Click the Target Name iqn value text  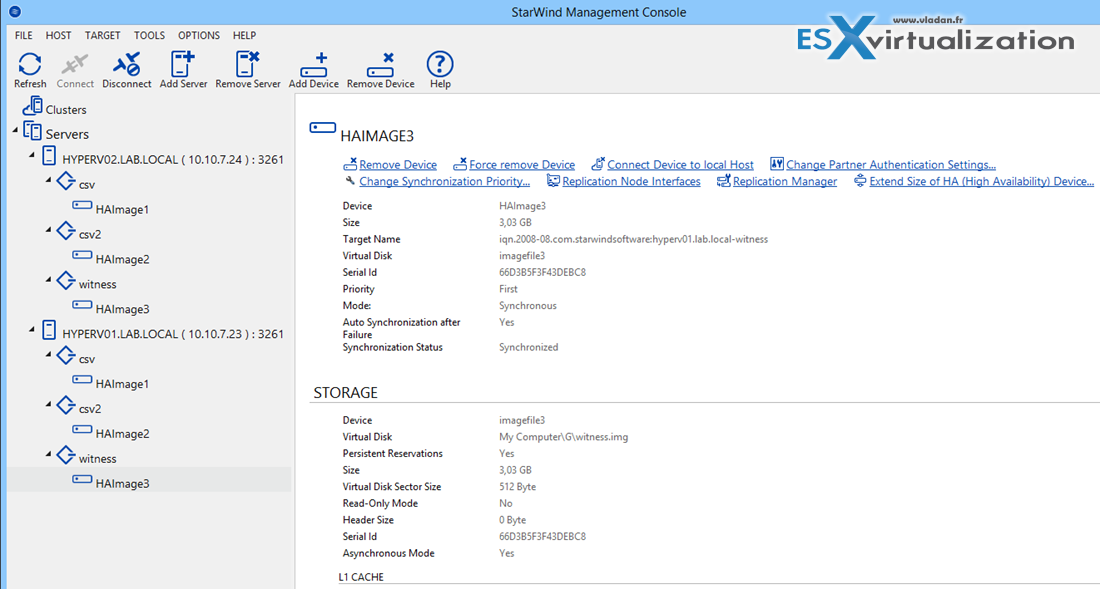click(633, 239)
